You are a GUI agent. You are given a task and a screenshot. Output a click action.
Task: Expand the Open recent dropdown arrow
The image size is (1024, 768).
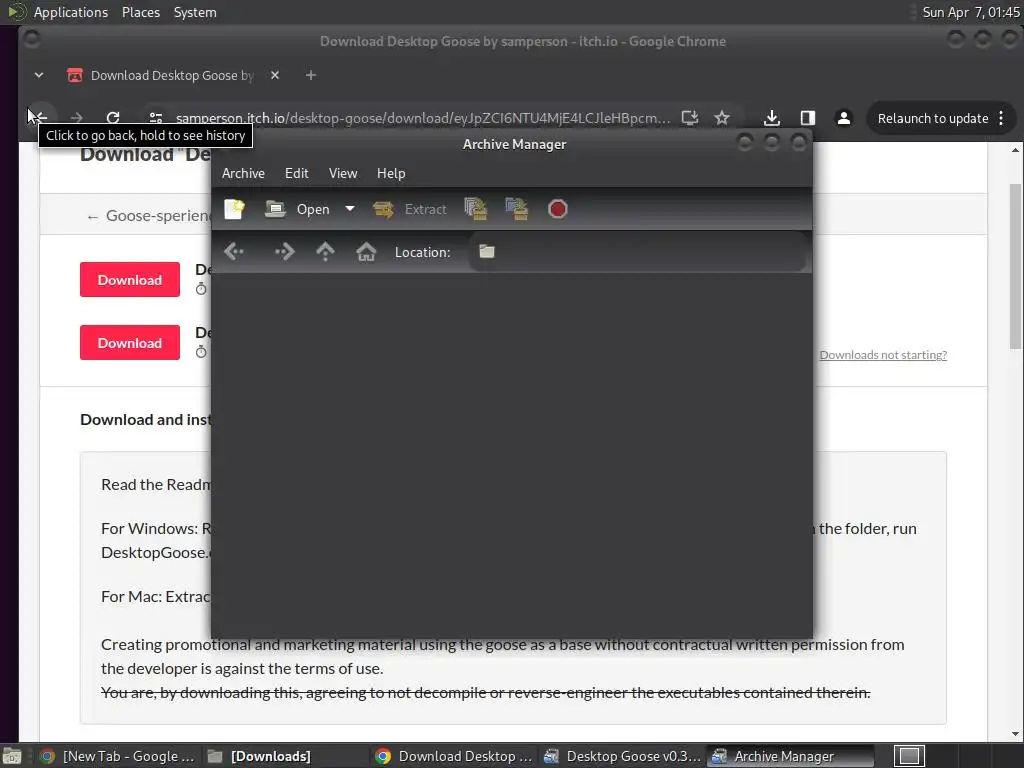tap(350, 209)
